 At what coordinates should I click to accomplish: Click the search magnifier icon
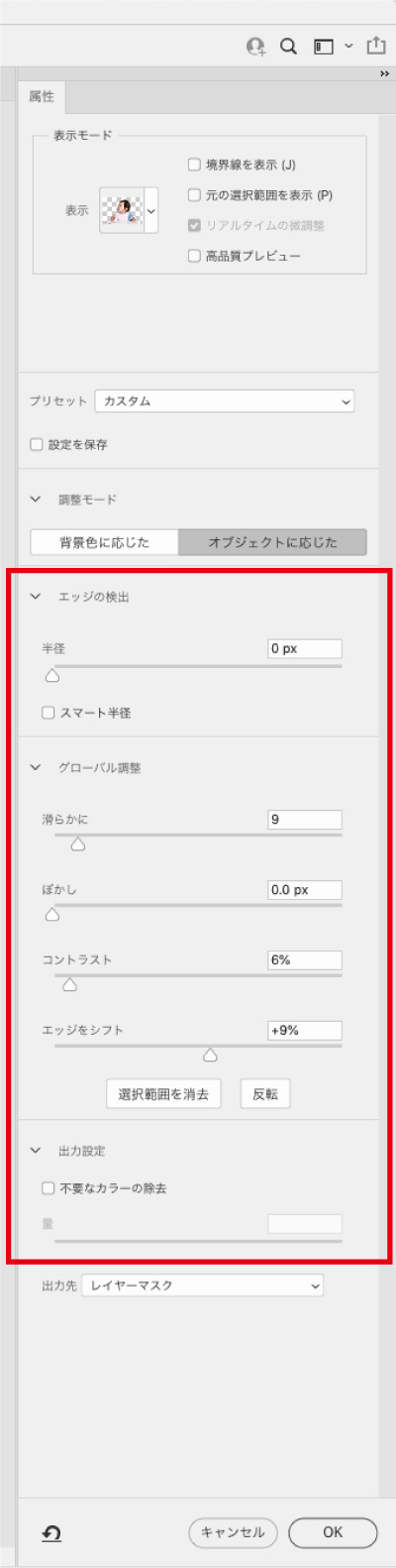click(x=288, y=46)
